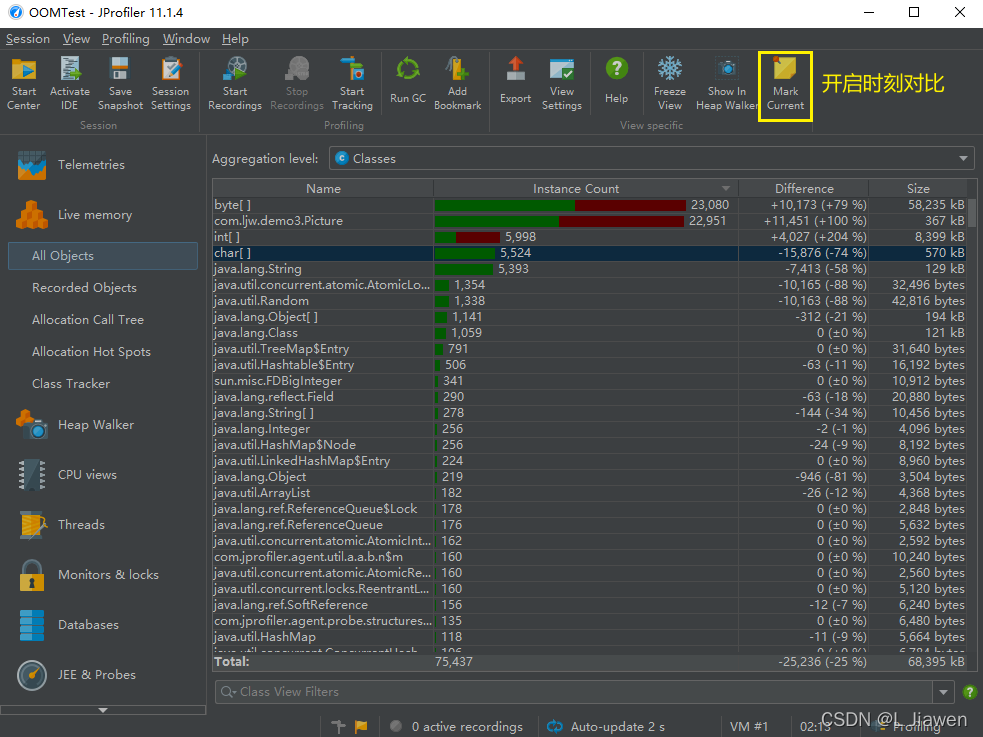Select the int[ ] row

(x=589, y=237)
